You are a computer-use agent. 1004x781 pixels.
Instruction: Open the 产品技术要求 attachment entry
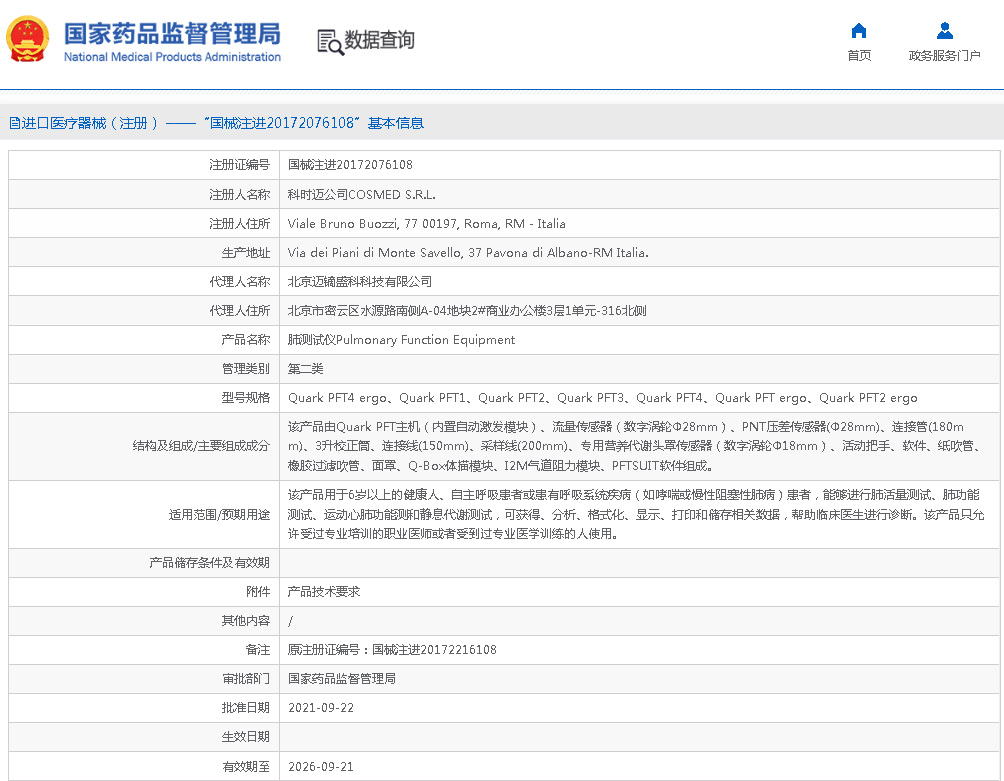point(323,592)
